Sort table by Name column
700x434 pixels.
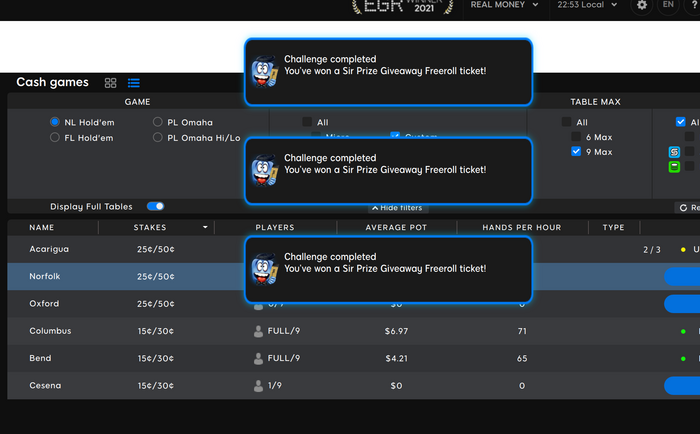click(x=42, y=227)
